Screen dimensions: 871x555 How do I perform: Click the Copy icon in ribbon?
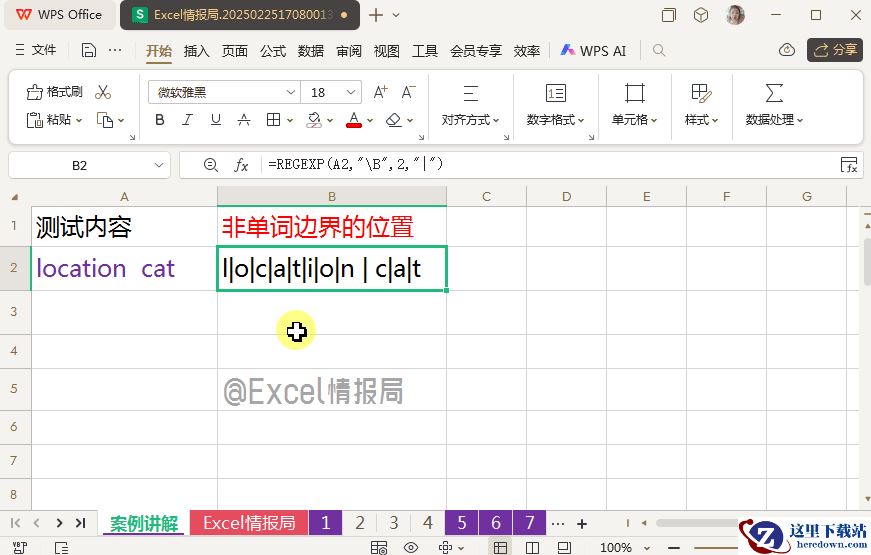pyautogui.click(x=105, y=119)
